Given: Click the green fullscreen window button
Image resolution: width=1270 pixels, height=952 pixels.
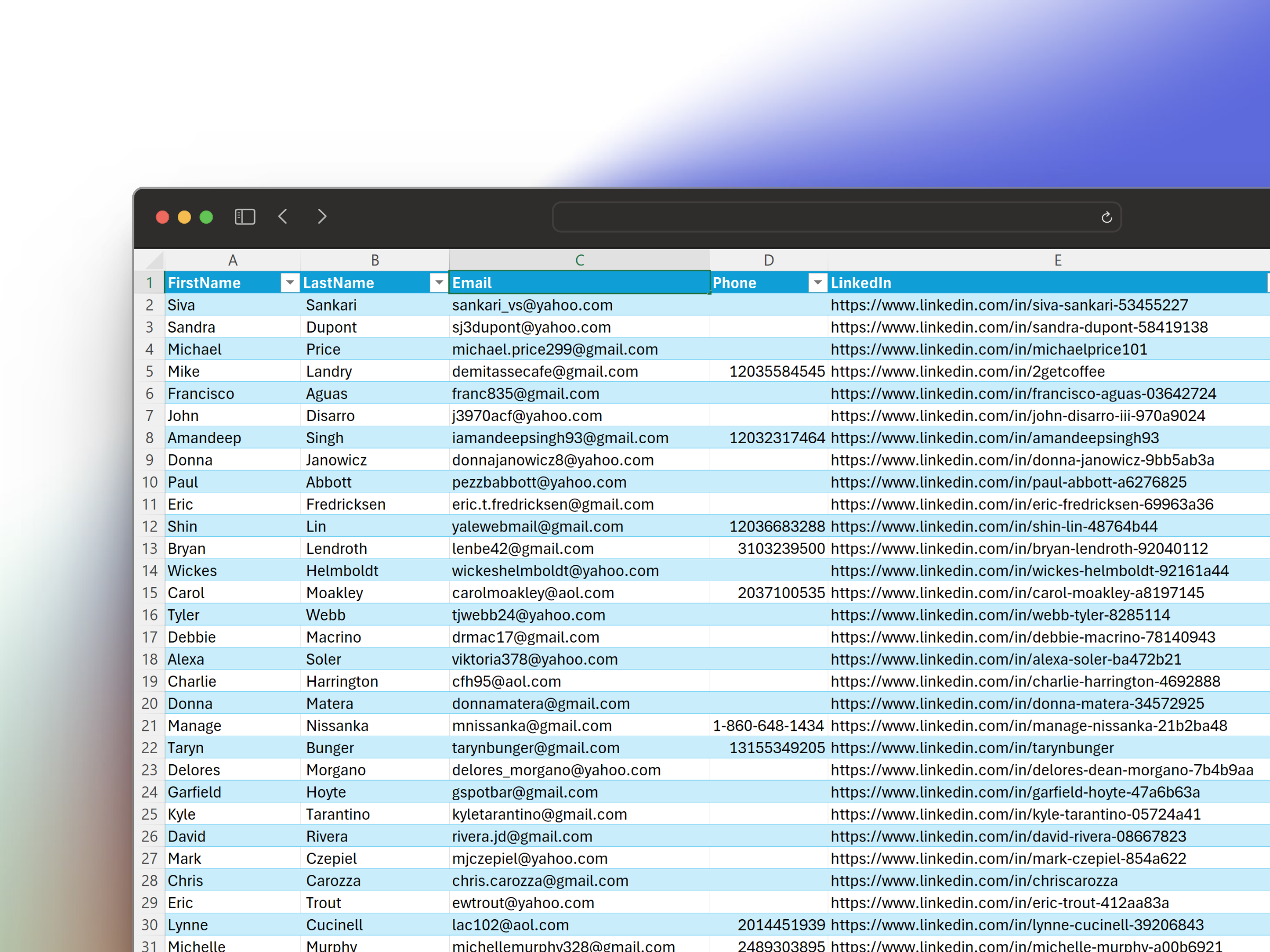Looking at the screenshot, I should click(x=206, y=217).
